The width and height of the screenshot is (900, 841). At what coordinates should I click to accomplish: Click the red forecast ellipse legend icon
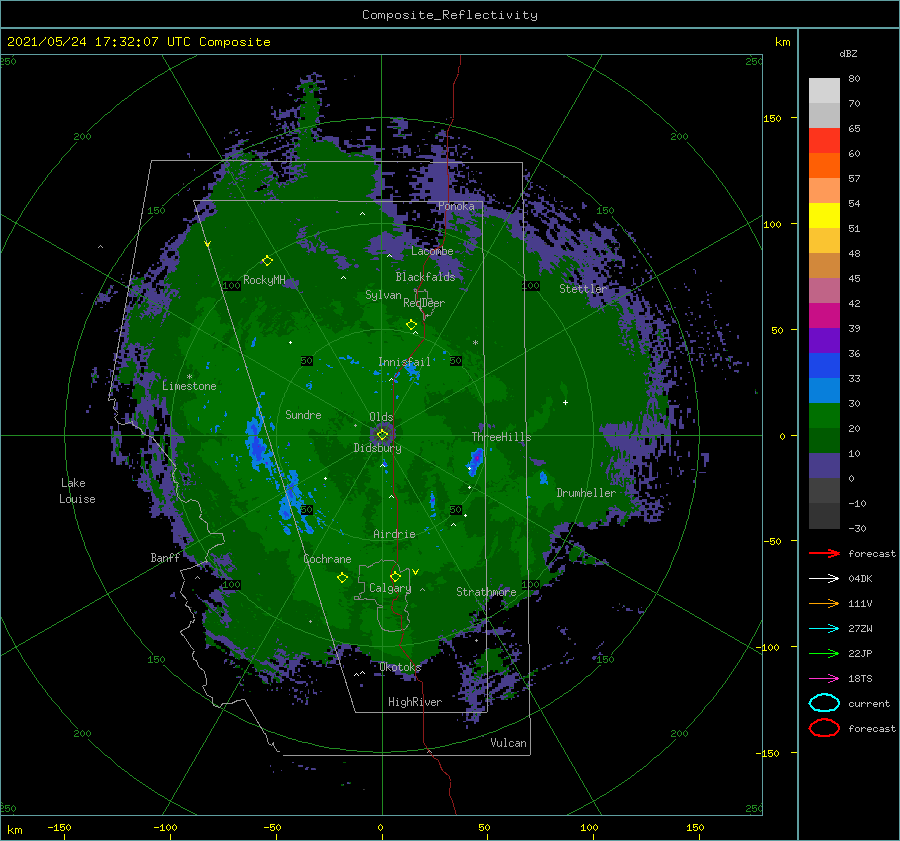tap(824, 728)
